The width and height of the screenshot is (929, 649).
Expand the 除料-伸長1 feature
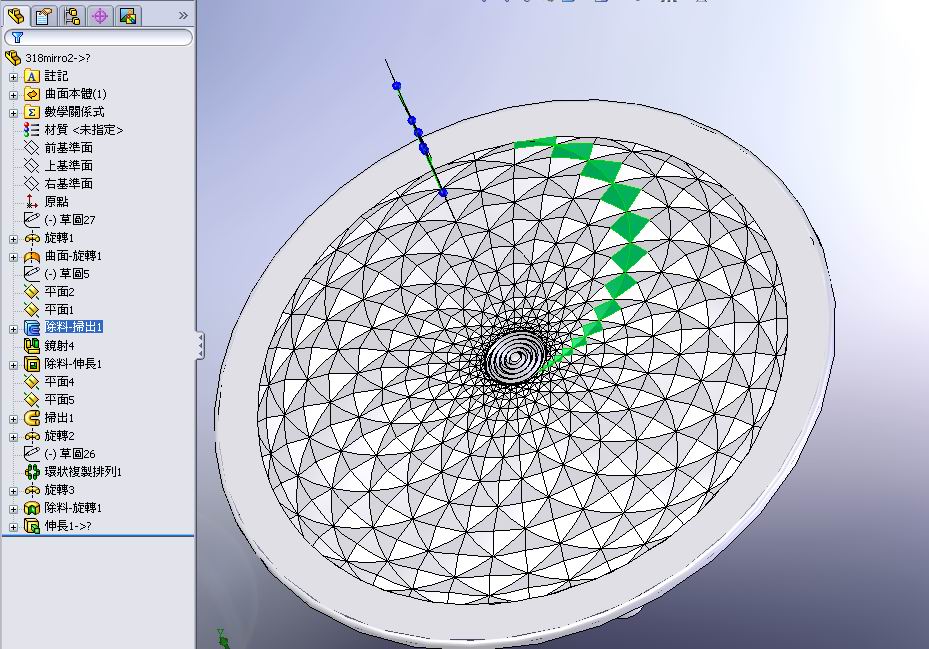click(14, 365)
